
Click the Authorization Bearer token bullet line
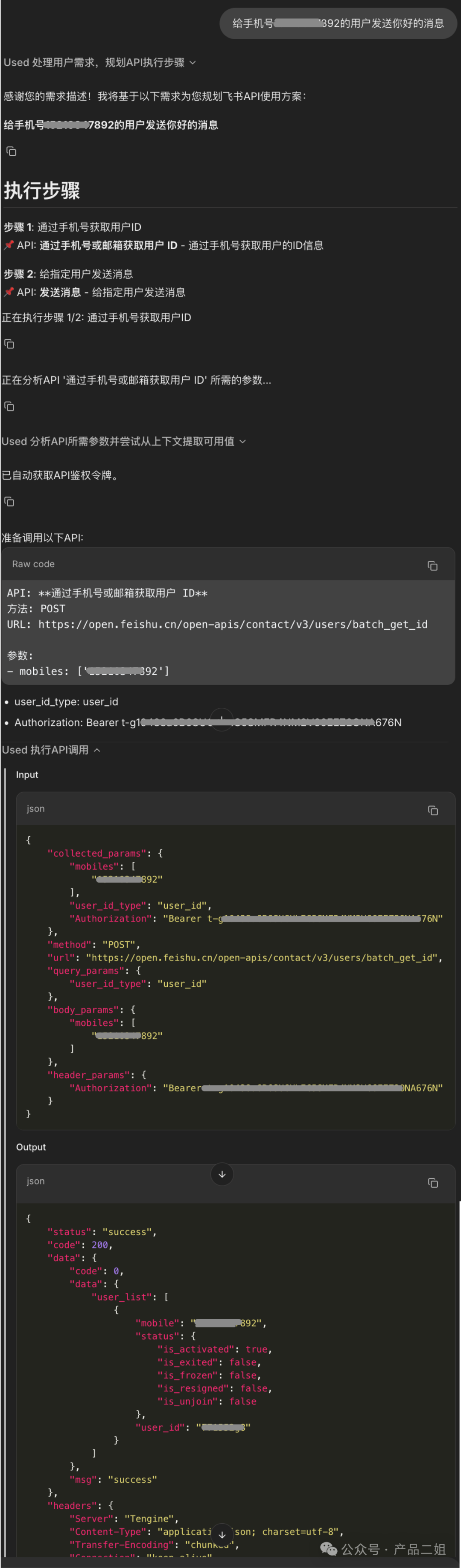207,722
